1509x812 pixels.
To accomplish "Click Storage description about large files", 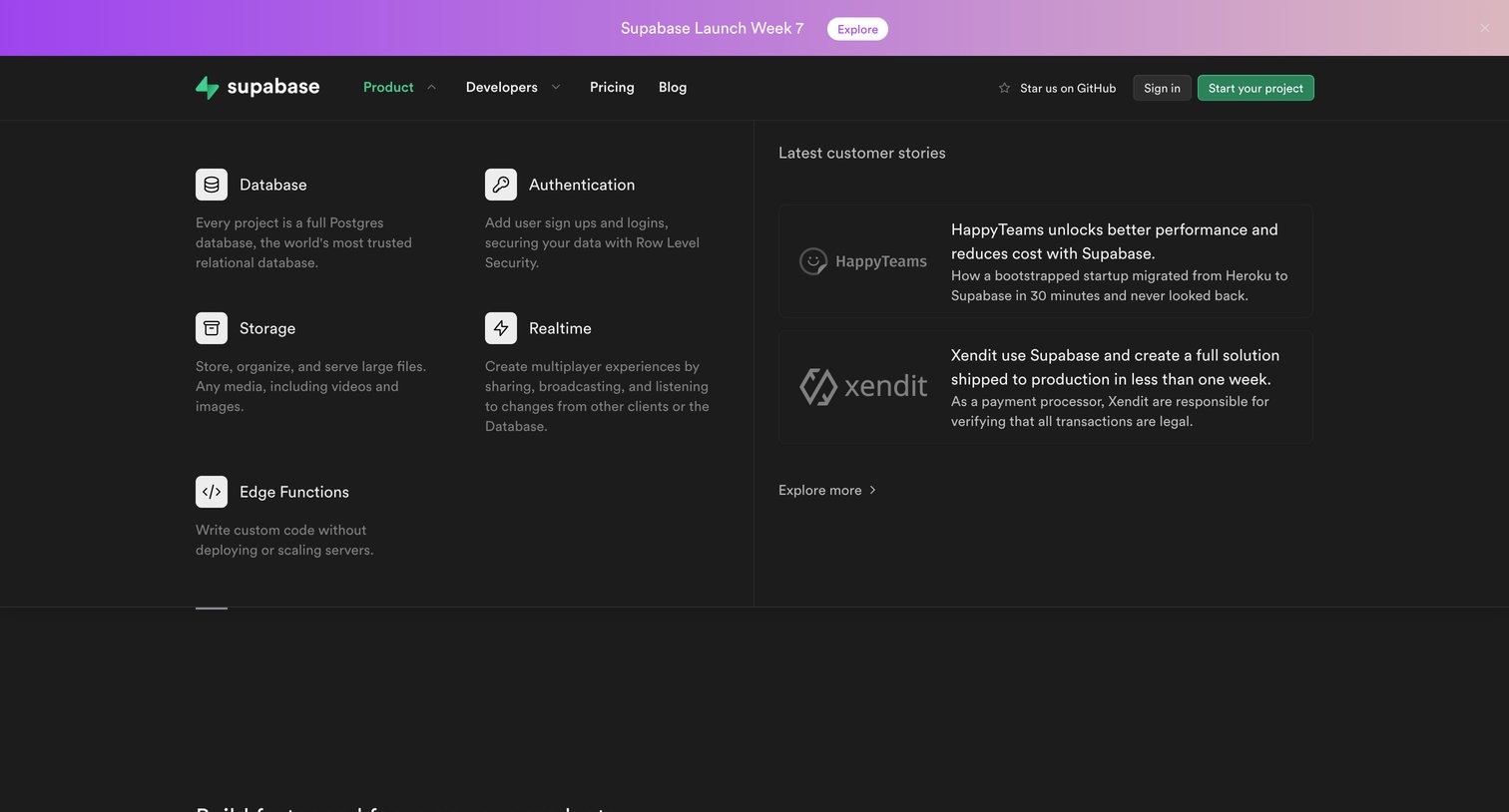I will tap(310, 386).
